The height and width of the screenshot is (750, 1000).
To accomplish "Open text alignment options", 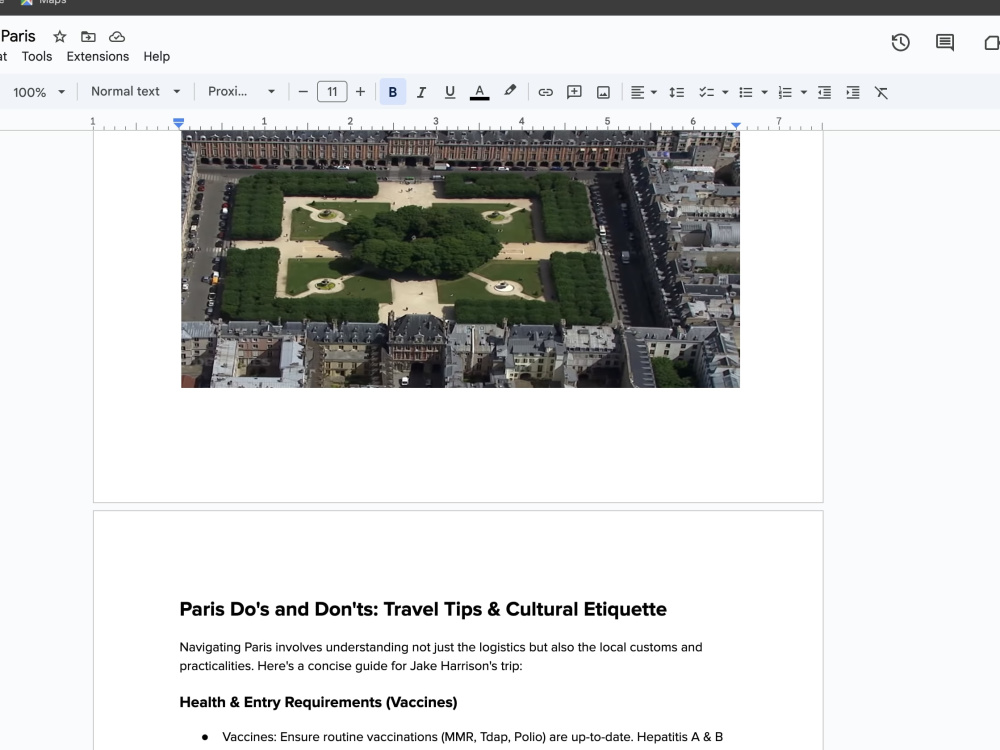I will pyautogui.click(x=643, y=92).
